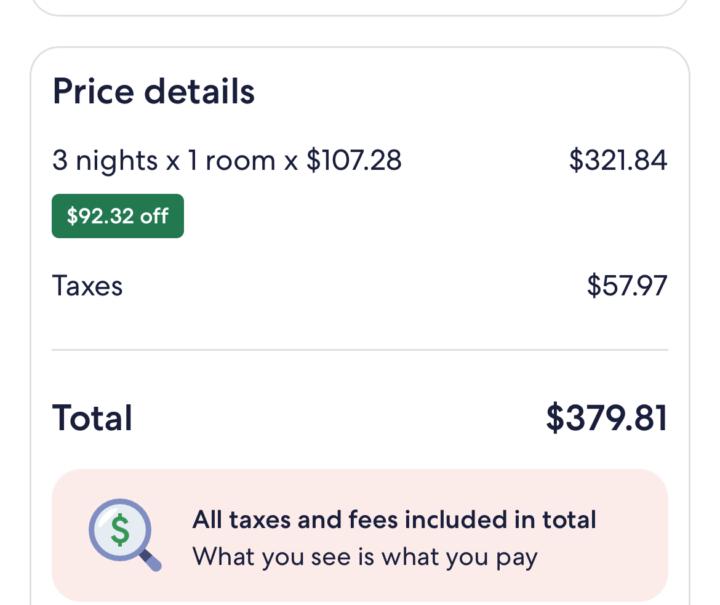Tap the green dollar sign inside magnifier

pos(120,530)
